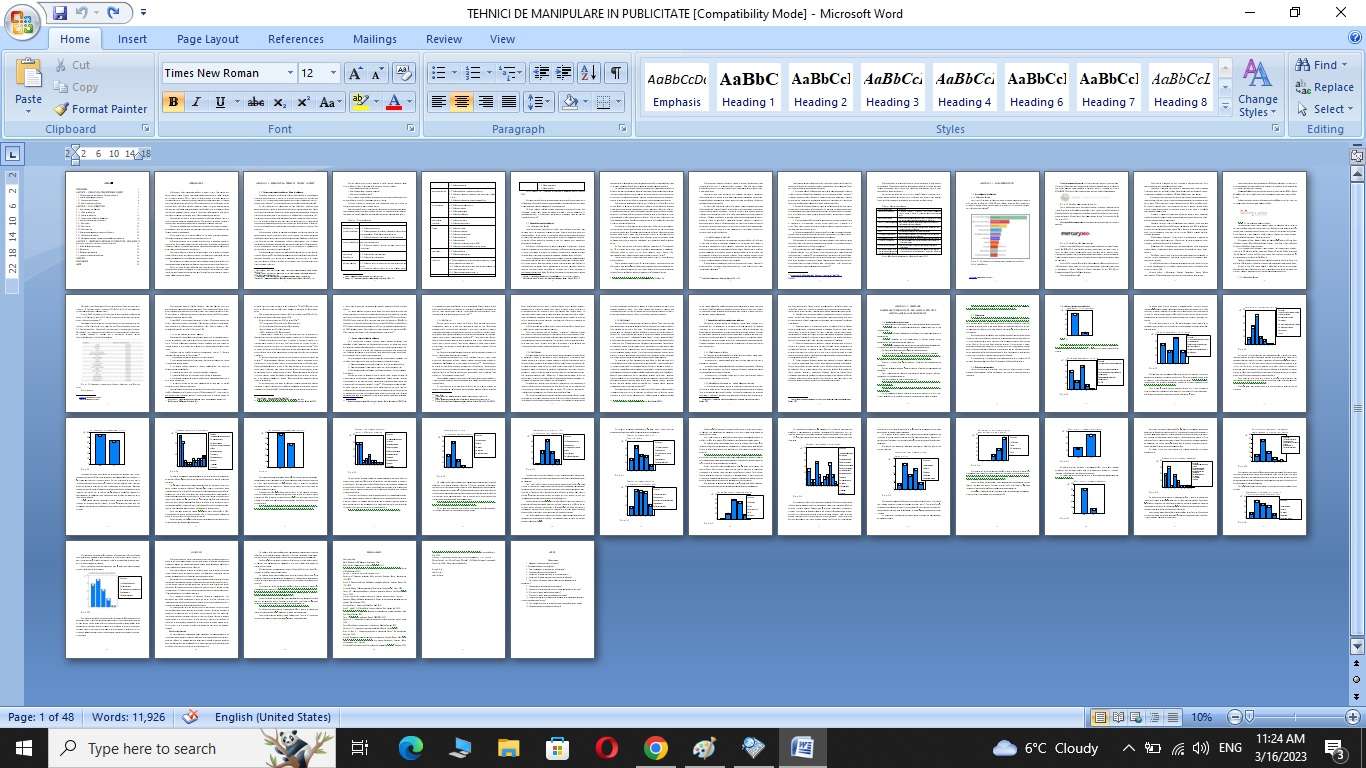1366x768 pixels.
Task: Click the zoom in plus button
Action: pyautogui.click(x=1353, y=717)
